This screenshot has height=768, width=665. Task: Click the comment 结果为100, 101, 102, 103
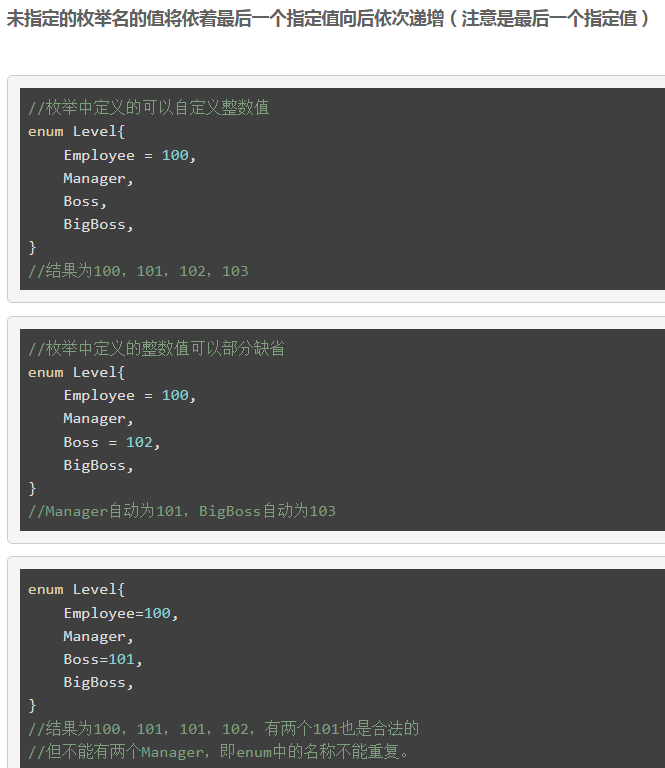[x=138, y=271]
